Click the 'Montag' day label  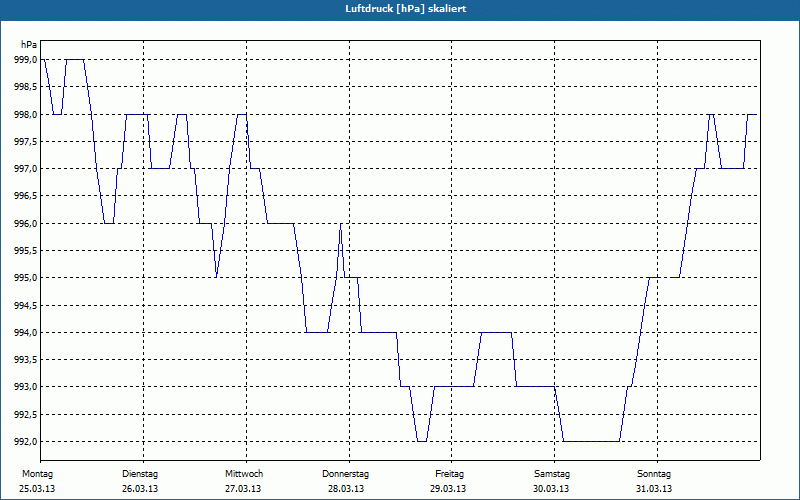(37, 474)
